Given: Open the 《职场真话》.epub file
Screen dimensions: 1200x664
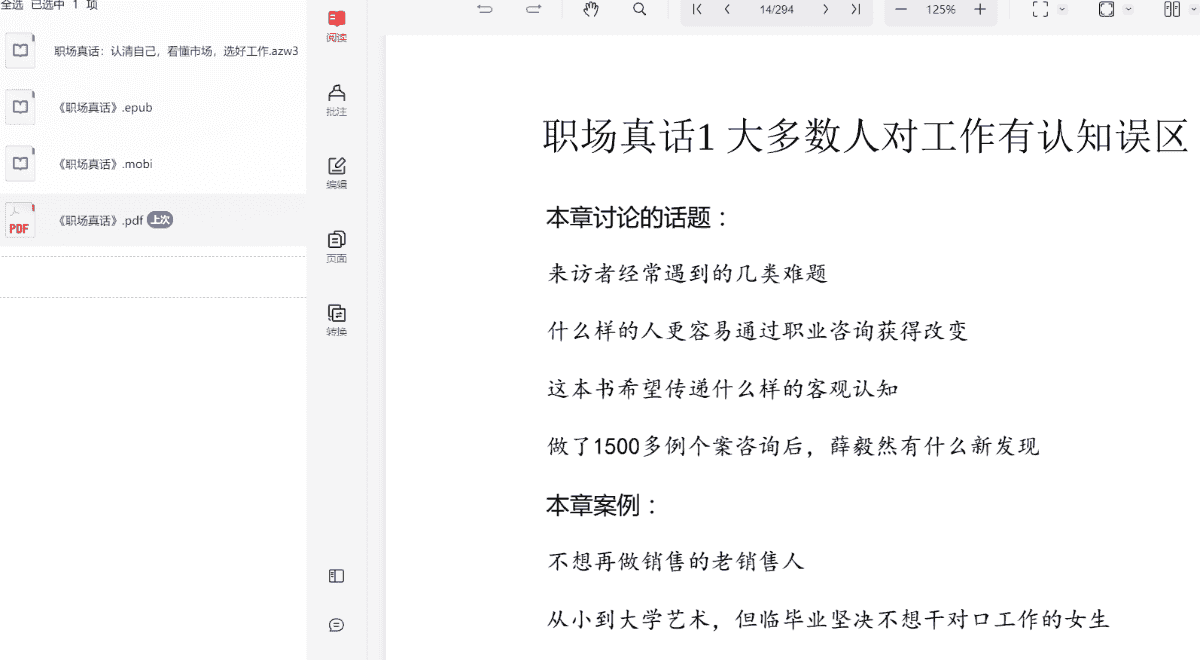Looking at the screenshot, I should coord(104,107).
